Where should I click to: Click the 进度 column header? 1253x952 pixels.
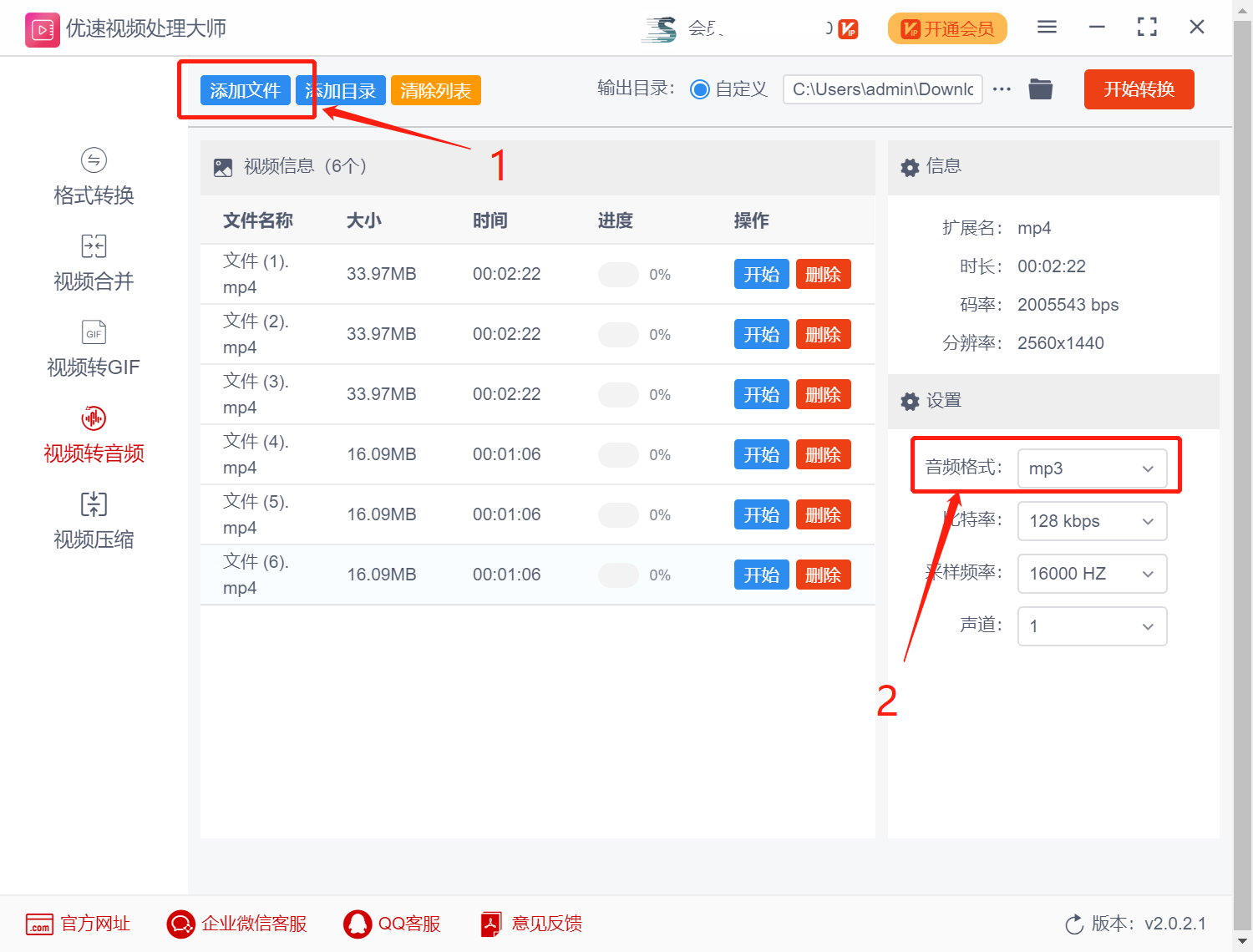[x=616, y=220]
